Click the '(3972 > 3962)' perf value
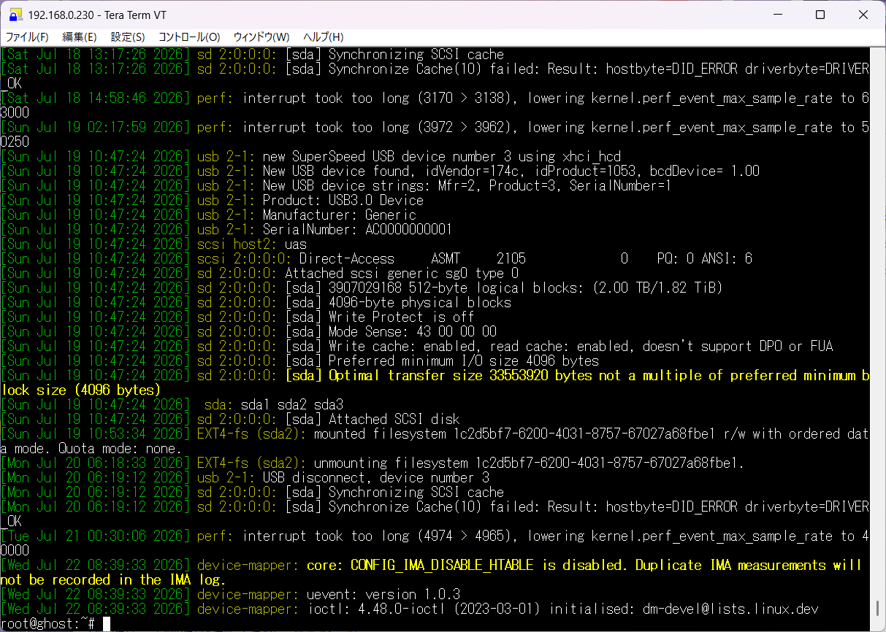The width and height of the screenshot is (886, 632). pos(467,128)
